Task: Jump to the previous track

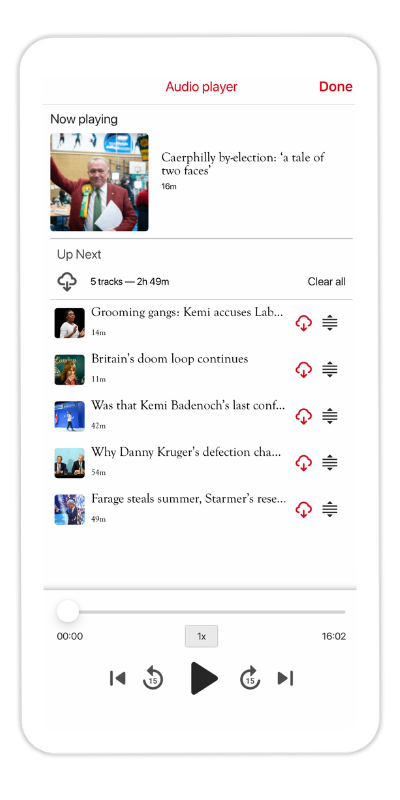Action: (x=117, y=678)
